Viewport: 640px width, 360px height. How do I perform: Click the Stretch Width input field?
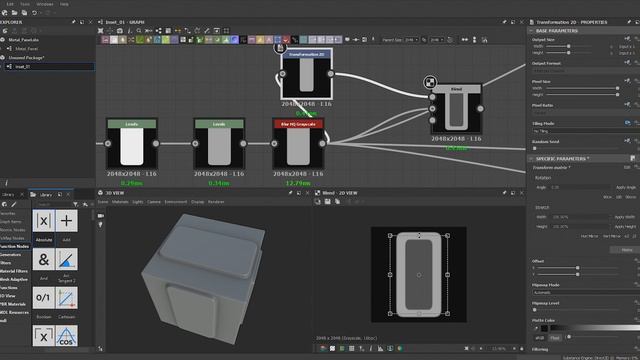(580, 217)
